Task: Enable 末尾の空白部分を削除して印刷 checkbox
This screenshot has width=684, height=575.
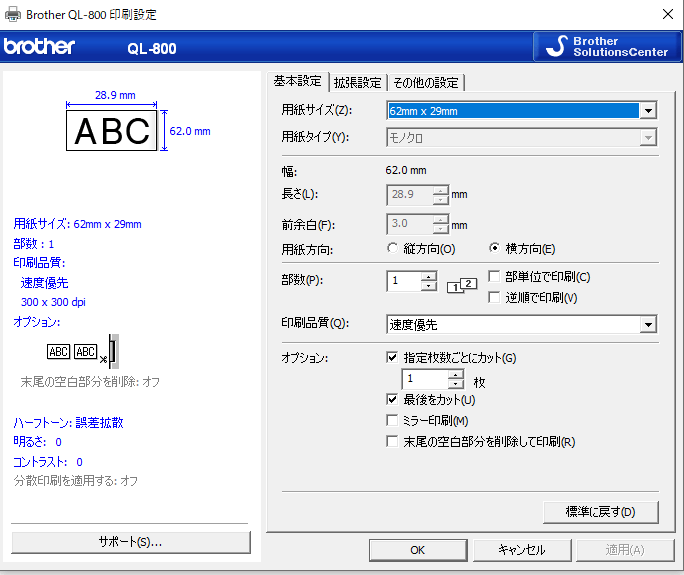Action: coord(392,441)
